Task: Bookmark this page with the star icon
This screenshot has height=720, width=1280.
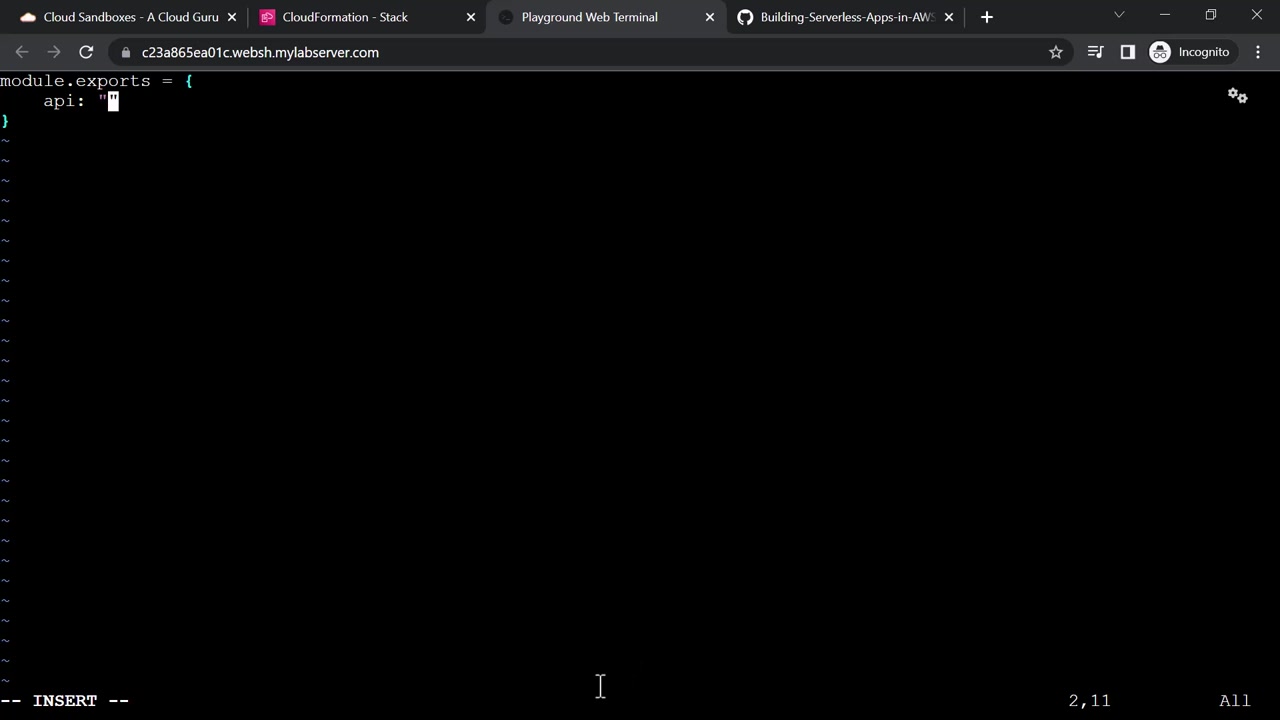Action: [1056, 52]
